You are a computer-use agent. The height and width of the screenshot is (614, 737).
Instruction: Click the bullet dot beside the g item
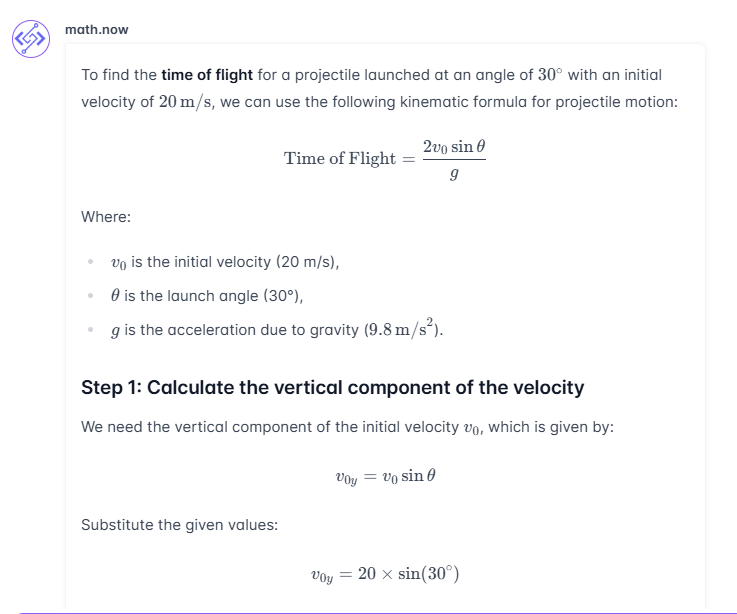[x=90, y=331]
